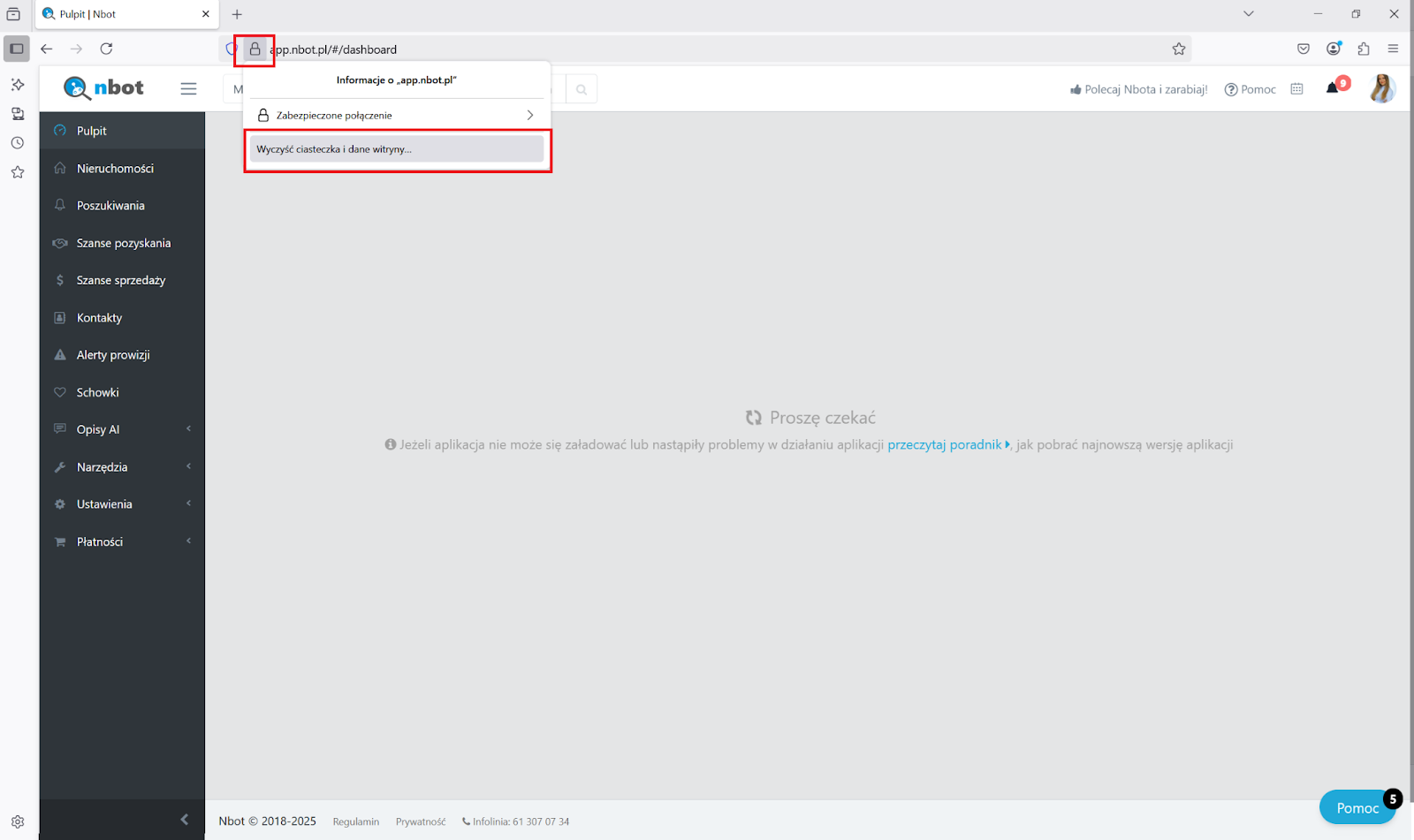Click the lock site-info icon in address bar
The image size is (1414, 840).
point(255,49)
